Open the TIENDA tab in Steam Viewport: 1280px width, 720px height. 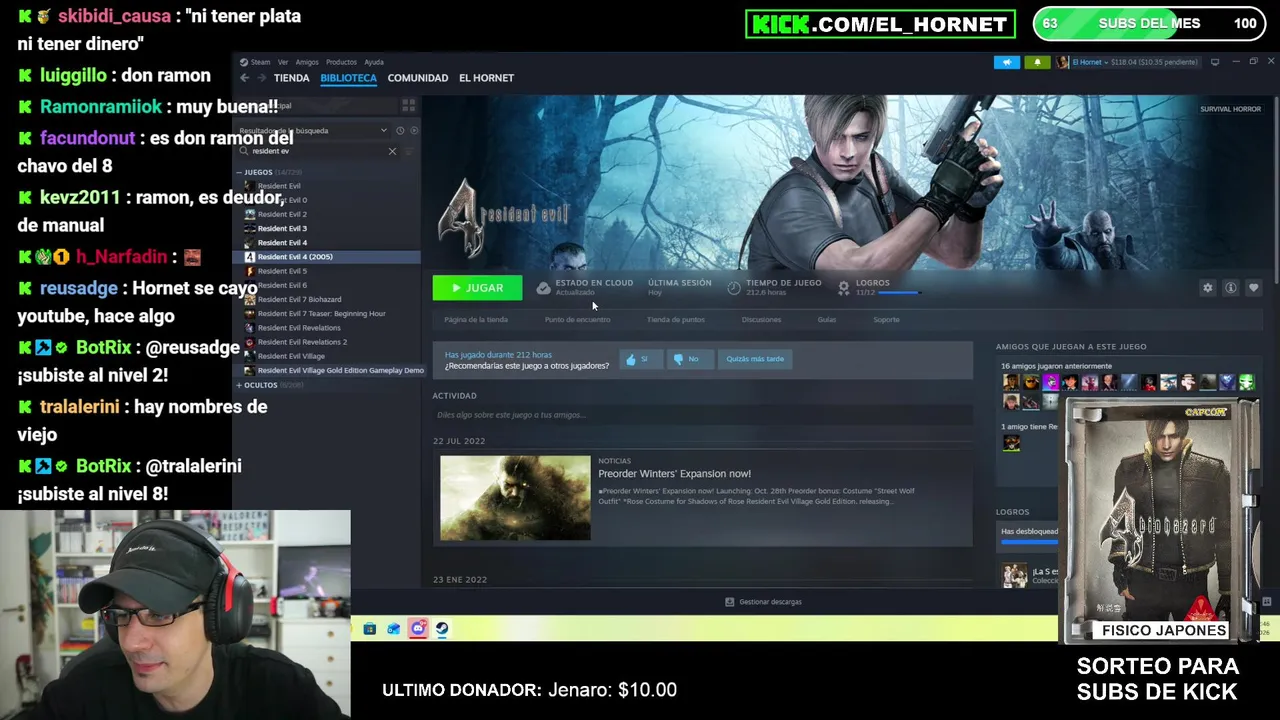[291, 78]
